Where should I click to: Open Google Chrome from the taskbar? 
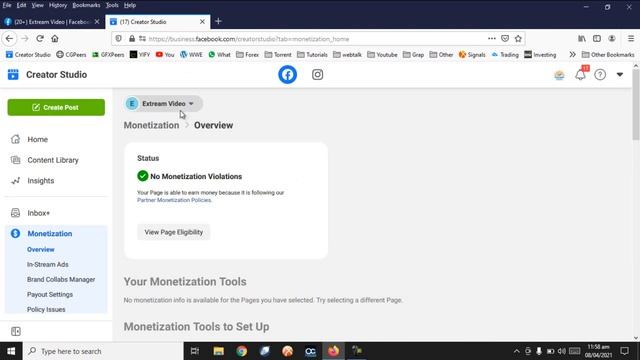coord(242,351)
